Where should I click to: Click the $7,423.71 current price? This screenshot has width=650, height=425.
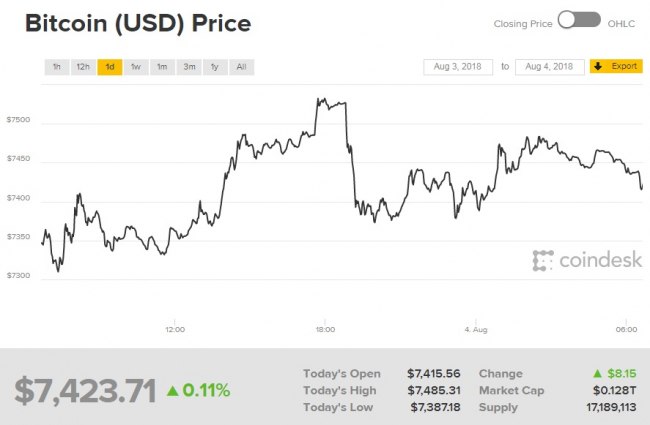click(x=85, y=390)
